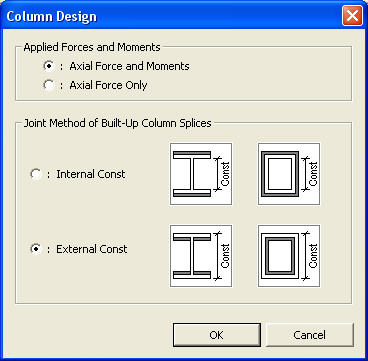The width and height of the screenshot is (368, 361).
Task: Choose the External Const radio button
Action: 36,249
